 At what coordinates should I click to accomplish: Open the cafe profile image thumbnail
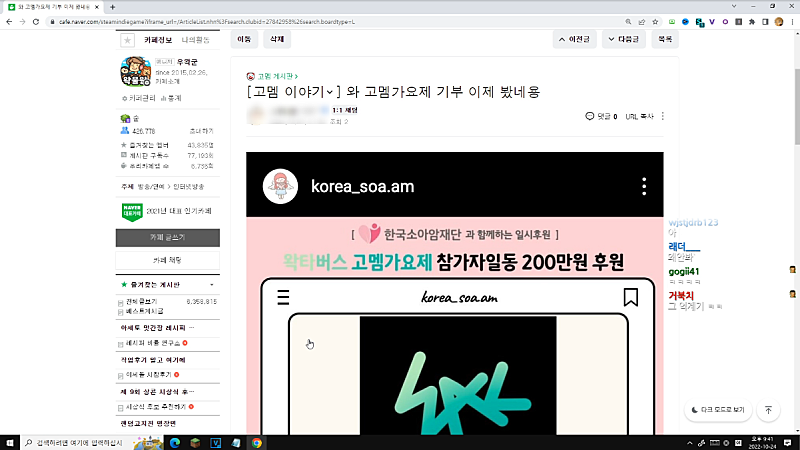point(136,71)
